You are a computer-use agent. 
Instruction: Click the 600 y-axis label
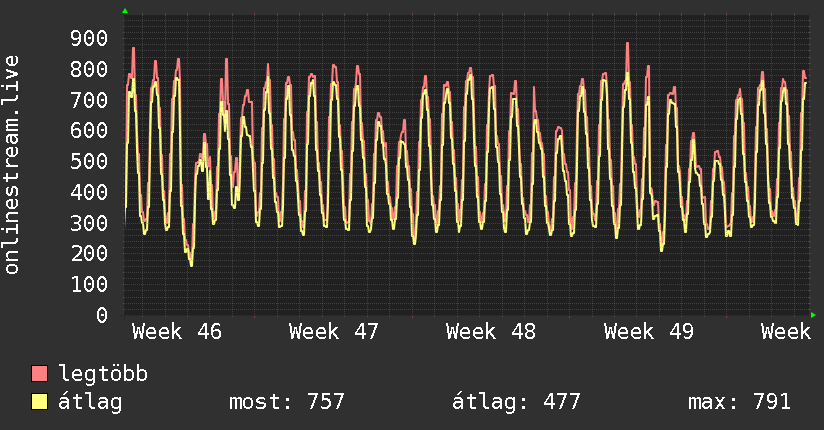click(x=89, y=130)
